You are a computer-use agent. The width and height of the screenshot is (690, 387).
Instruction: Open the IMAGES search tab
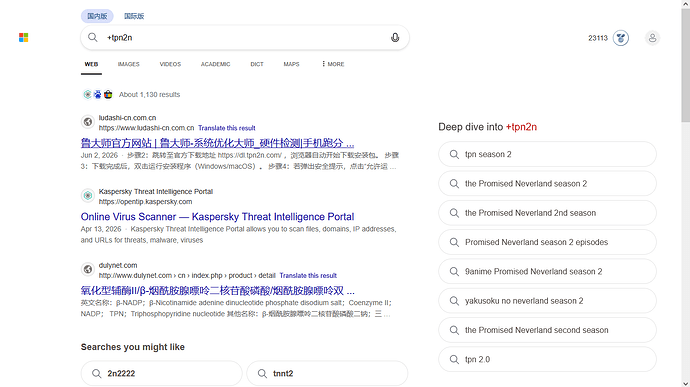pyautogui.click(x=128, y=64)
